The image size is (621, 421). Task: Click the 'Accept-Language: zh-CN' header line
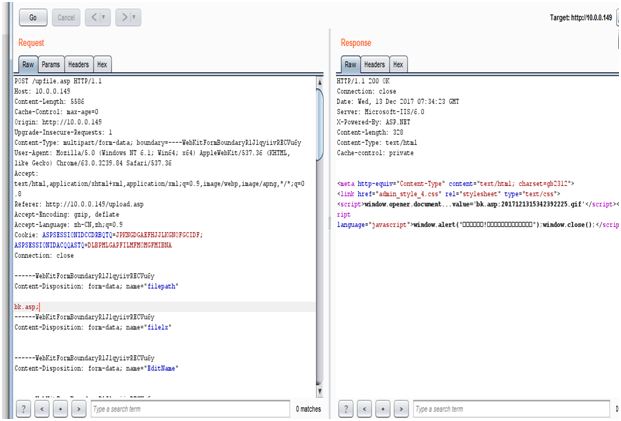click(69, 225)
